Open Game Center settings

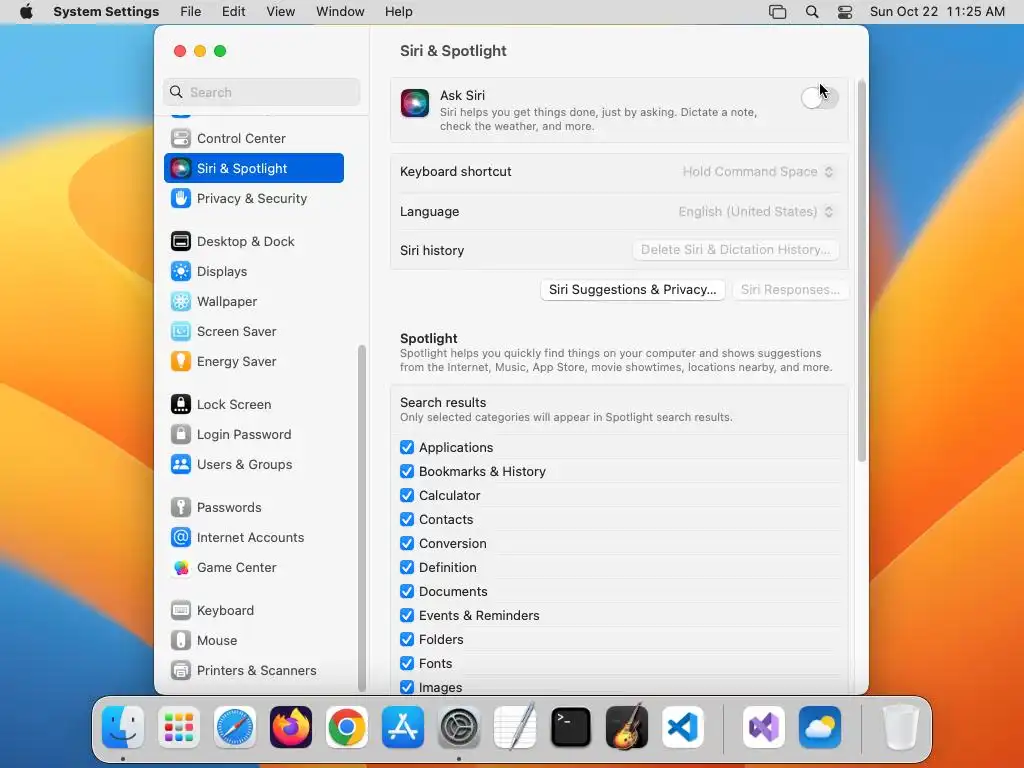pyautogui.click(x=254, y=568)
